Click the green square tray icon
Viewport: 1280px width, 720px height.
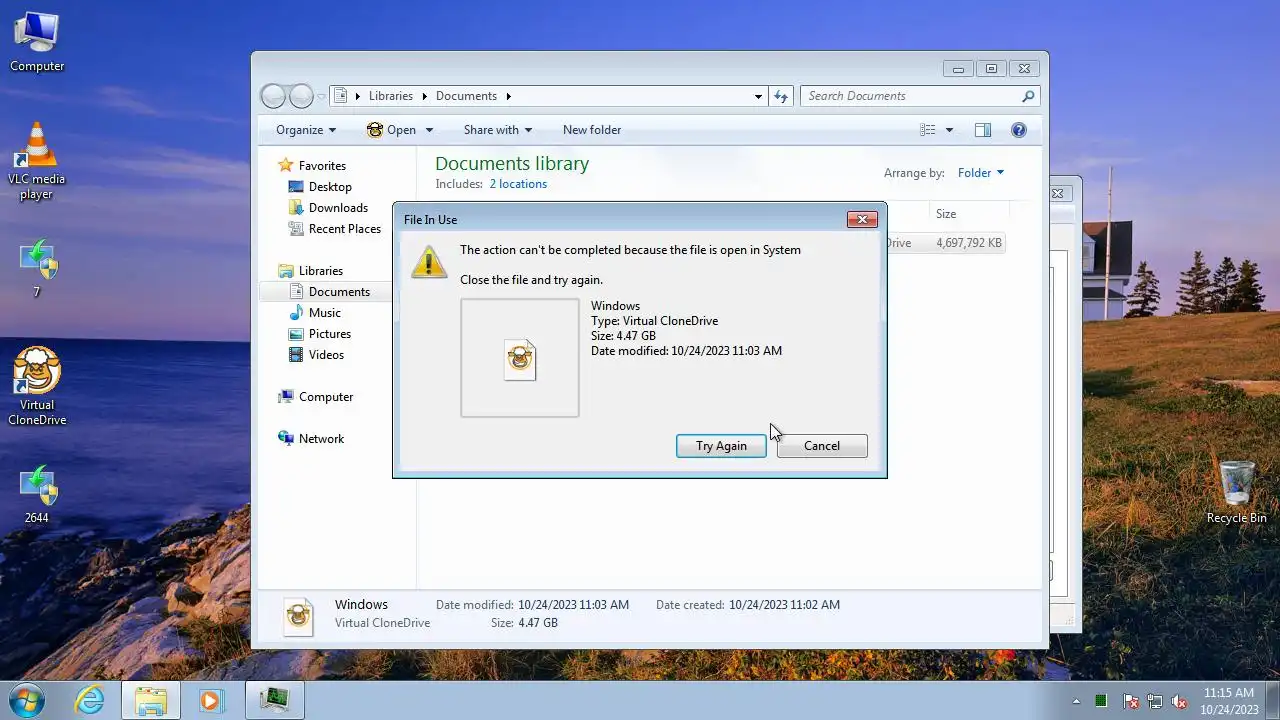point(1102,701)
